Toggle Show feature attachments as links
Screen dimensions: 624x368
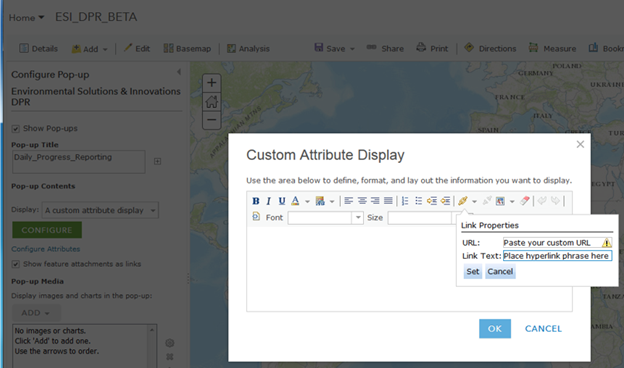click(x=16, y=264)
